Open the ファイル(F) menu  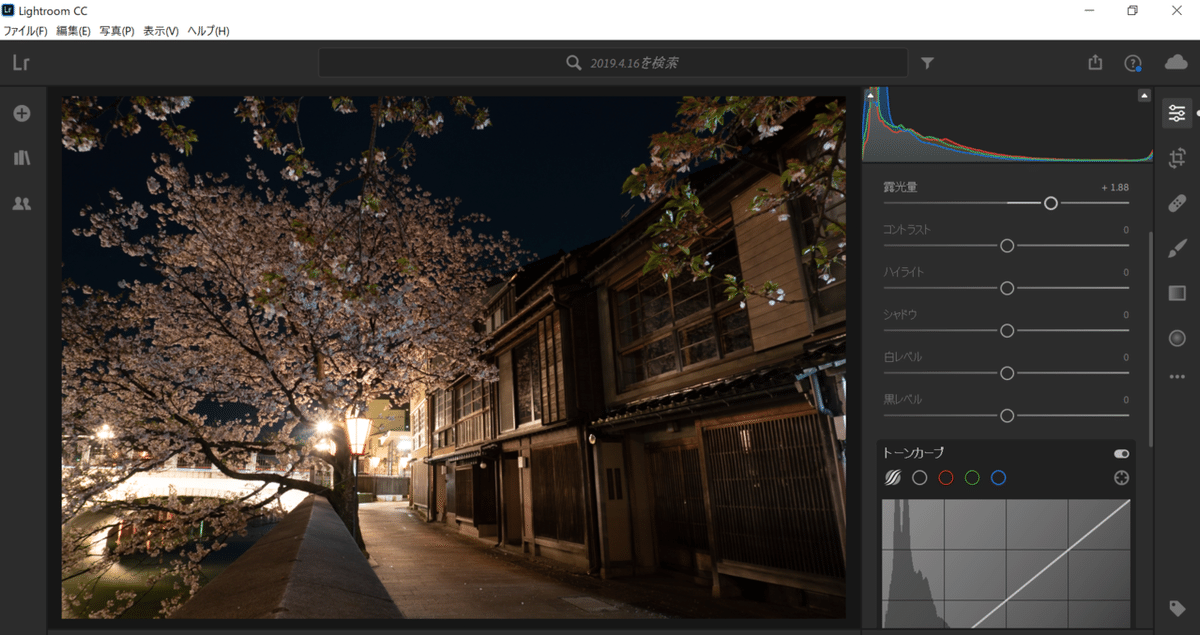coord(25,31)
